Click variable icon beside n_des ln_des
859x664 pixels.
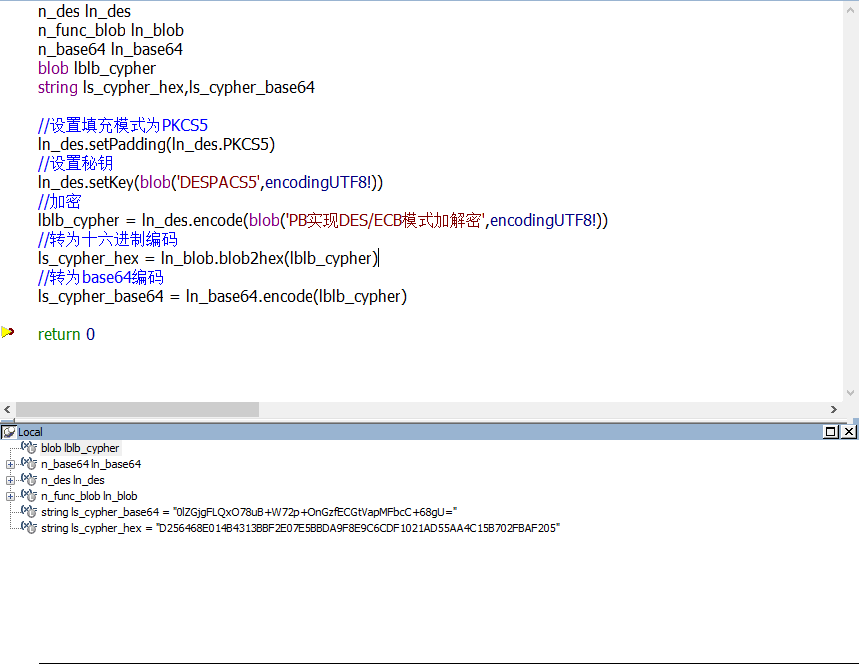coord(29,479)
